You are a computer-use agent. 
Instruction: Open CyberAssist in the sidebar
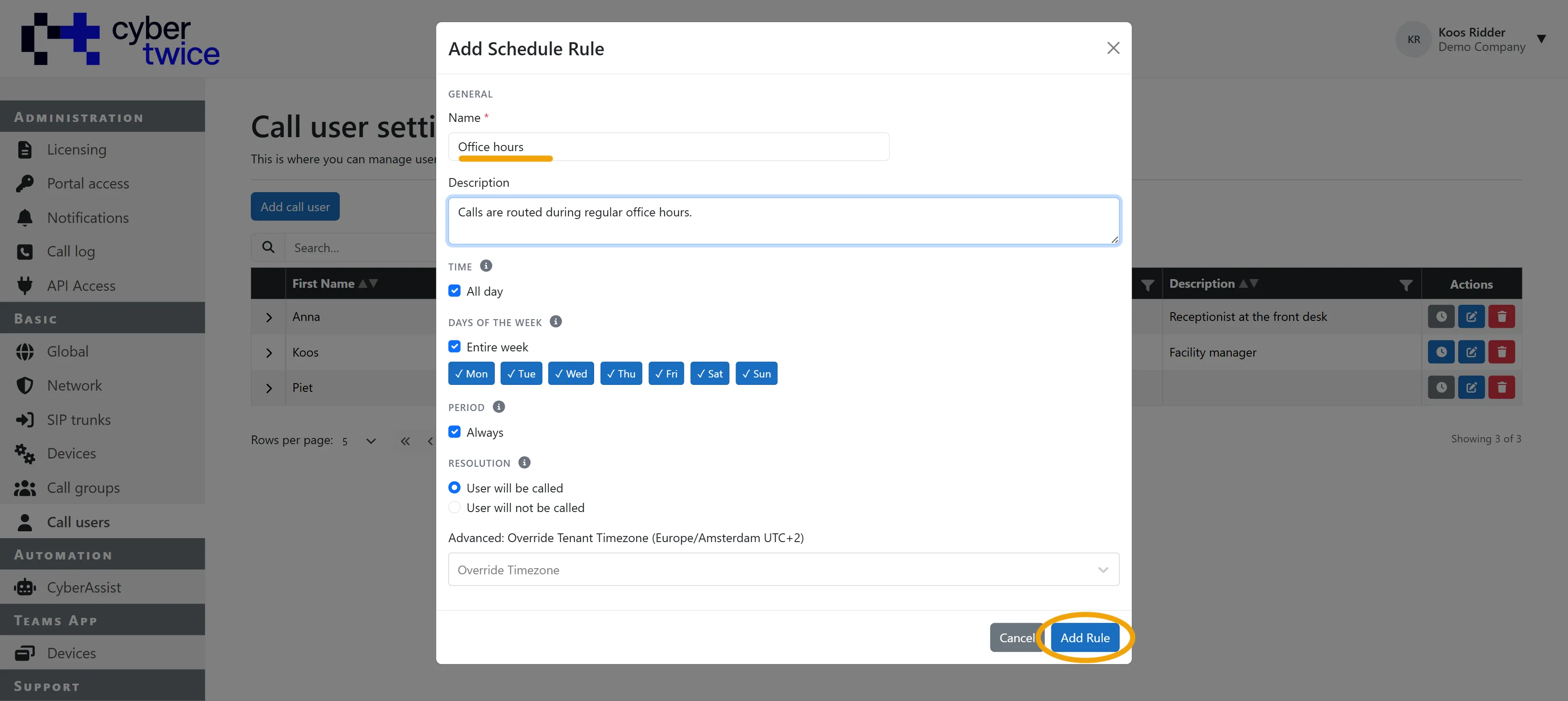102,587
